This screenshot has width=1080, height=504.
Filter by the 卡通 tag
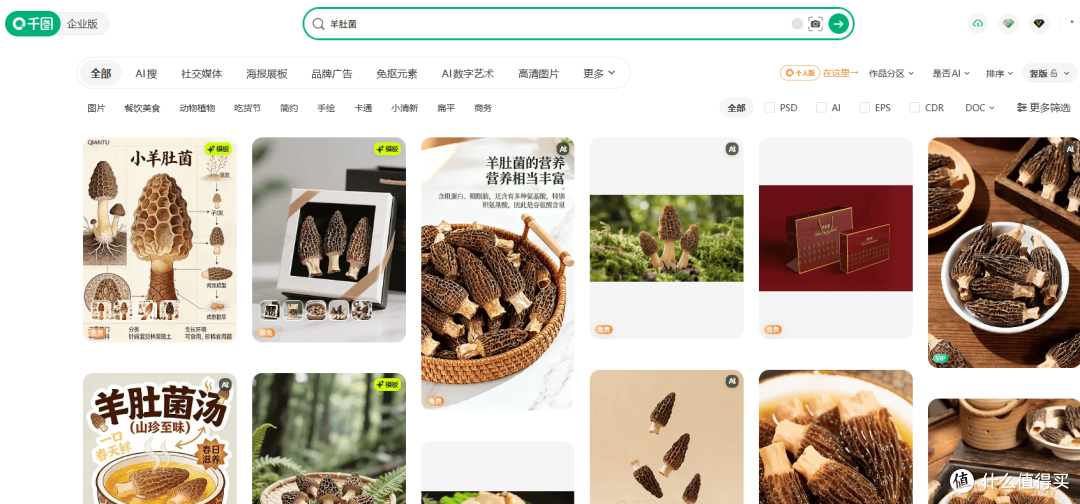[363, 108]
